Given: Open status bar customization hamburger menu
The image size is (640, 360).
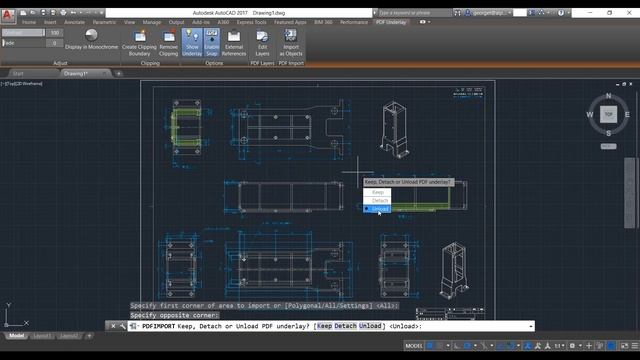Looking at the screenshot, I should click(x=635, y=346).
